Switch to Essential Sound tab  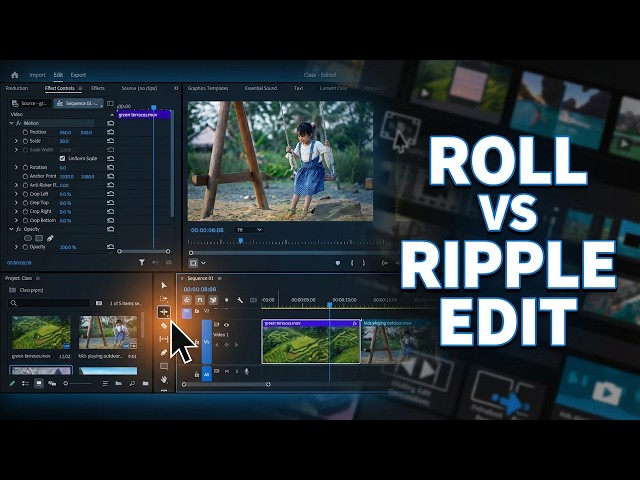point(261,88)
